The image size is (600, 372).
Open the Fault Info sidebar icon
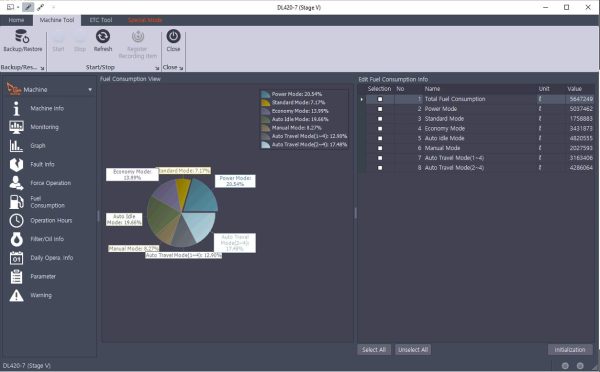pyautogui.click(x=16, y=165)
